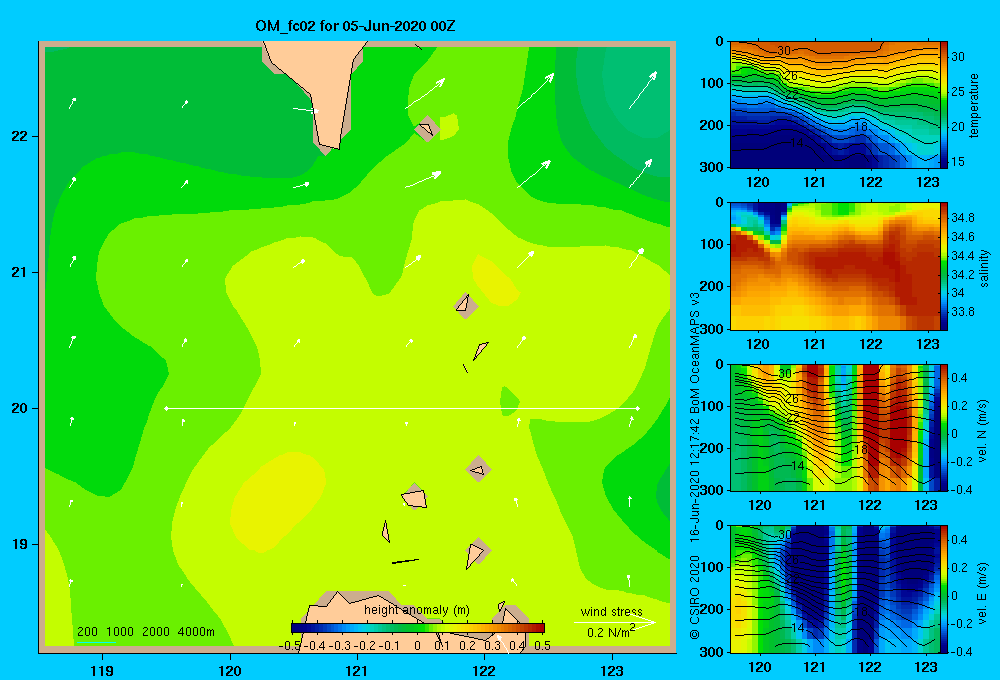Click the vel. E depth section plot
The height and width of the screenshot is (680, 1000).
pos(835,589)
